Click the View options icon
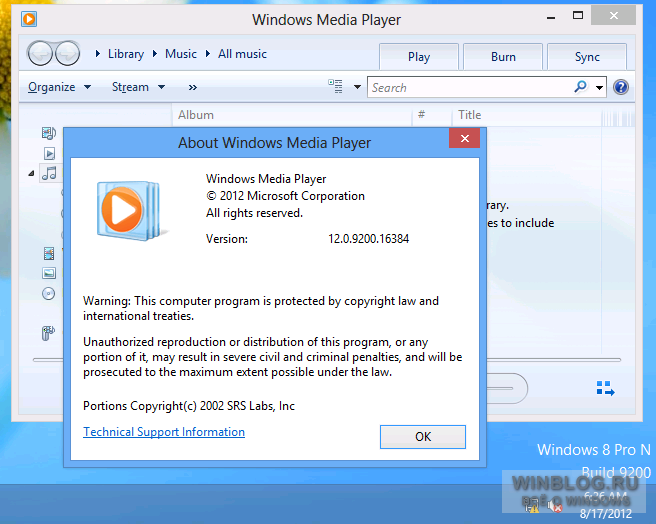This screenshot has width=656, height=524. (x=336, y=87)
